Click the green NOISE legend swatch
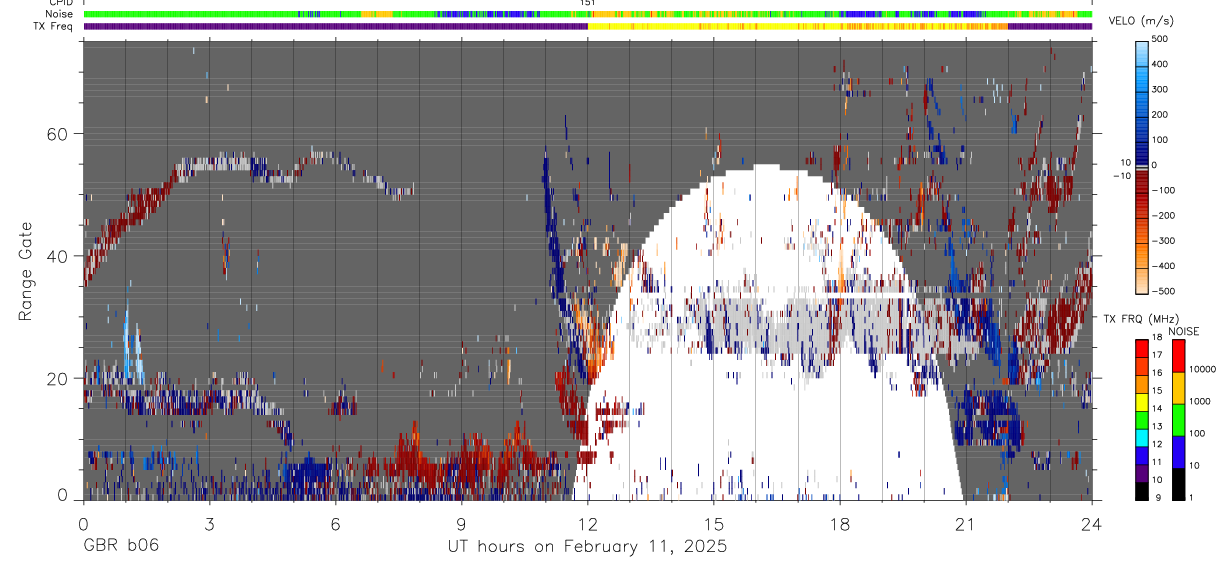 pyautogui.click(x=1178, y=420)
